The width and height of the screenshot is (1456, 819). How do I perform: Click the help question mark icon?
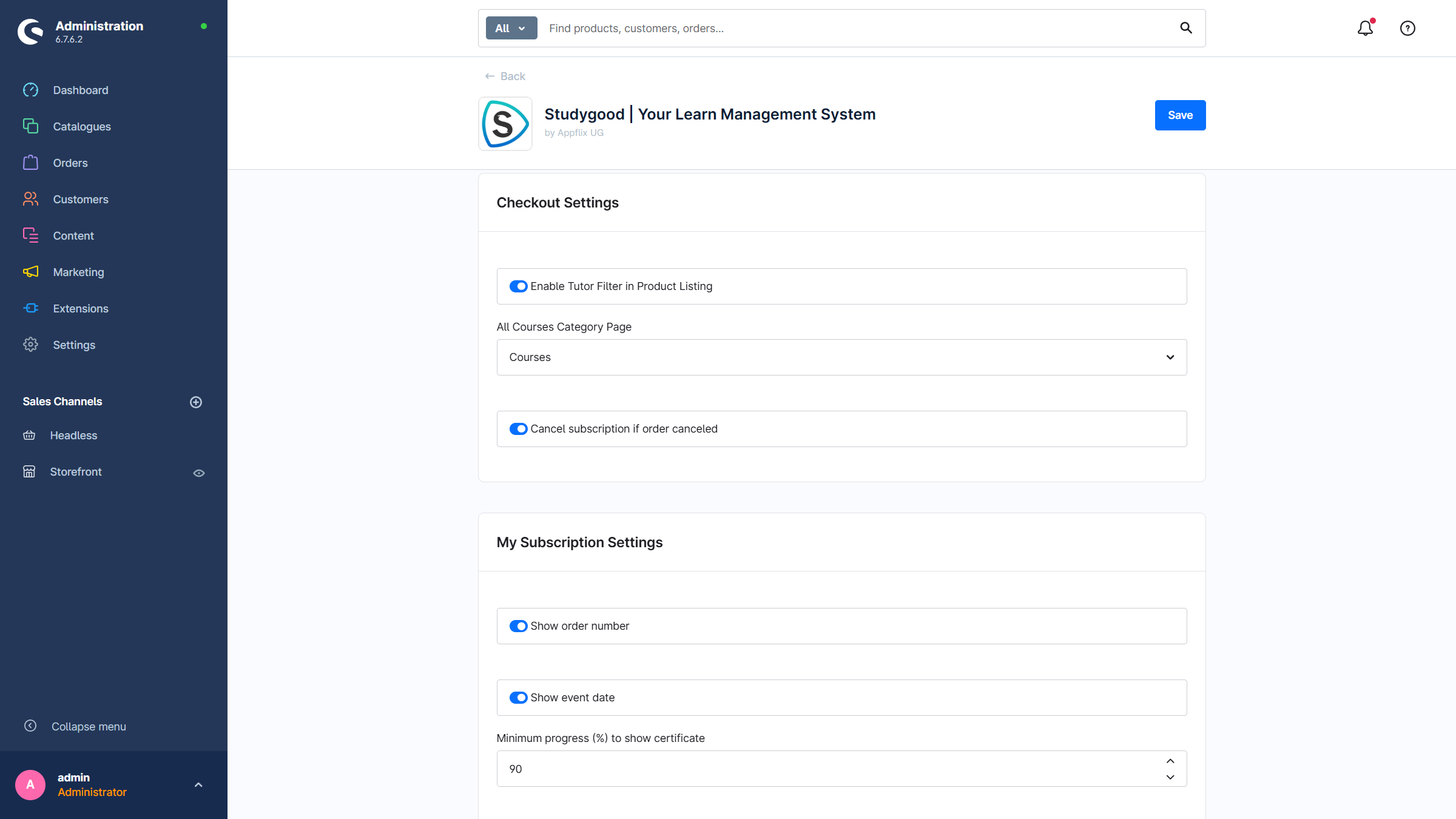[x=1407, y=29]
